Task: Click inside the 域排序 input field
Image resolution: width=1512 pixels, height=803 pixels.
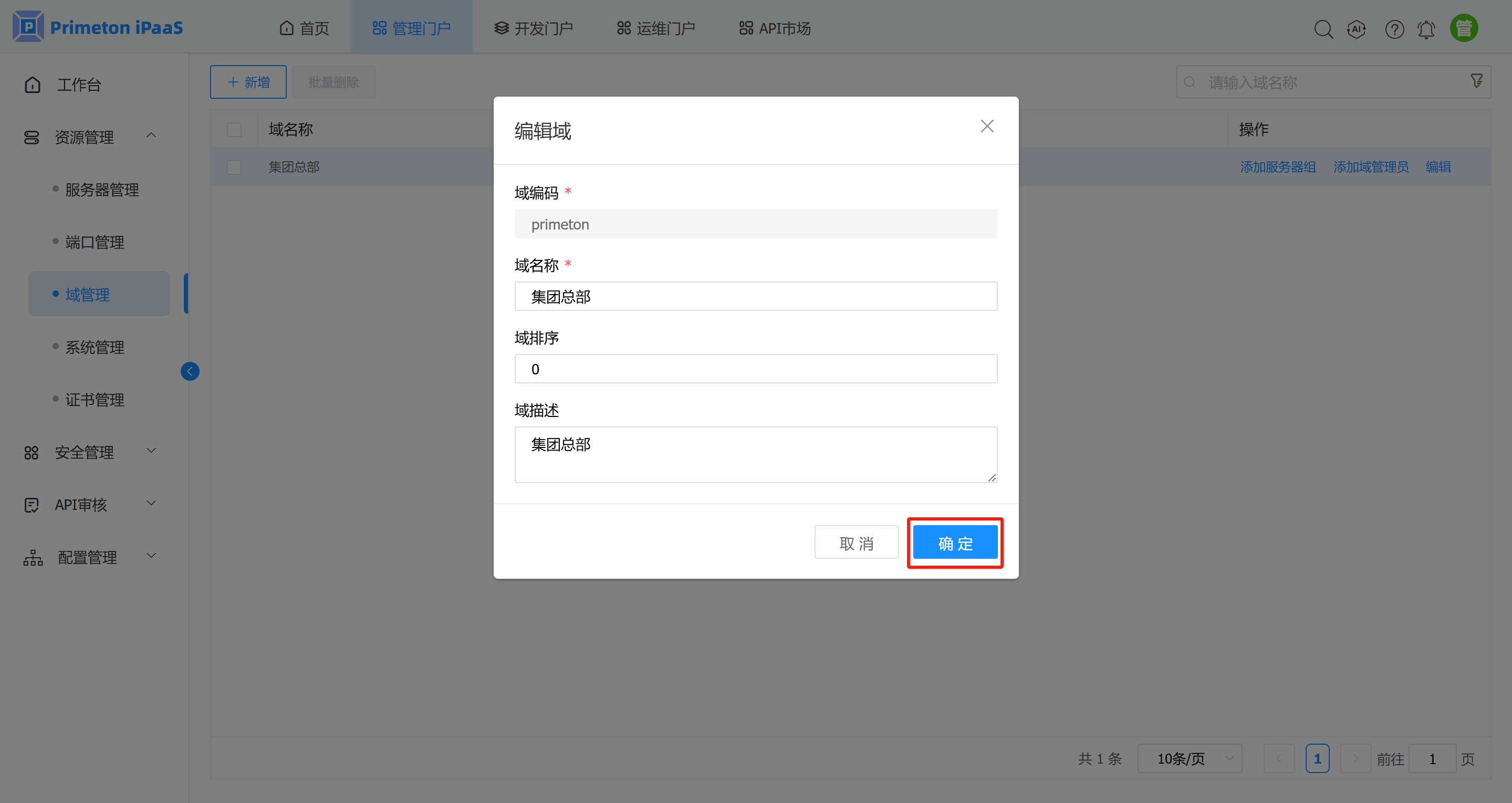Action: [755, 369]
